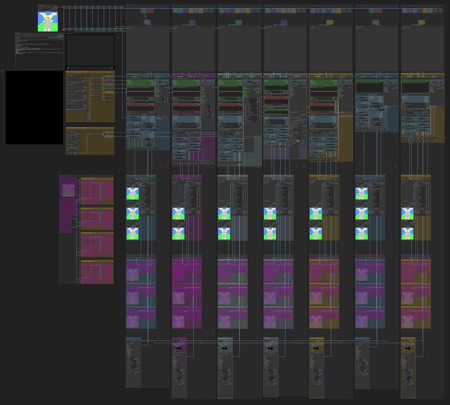Click the small red node atop the first column
This screenshot has width=450, height=405.
point(151,11)
